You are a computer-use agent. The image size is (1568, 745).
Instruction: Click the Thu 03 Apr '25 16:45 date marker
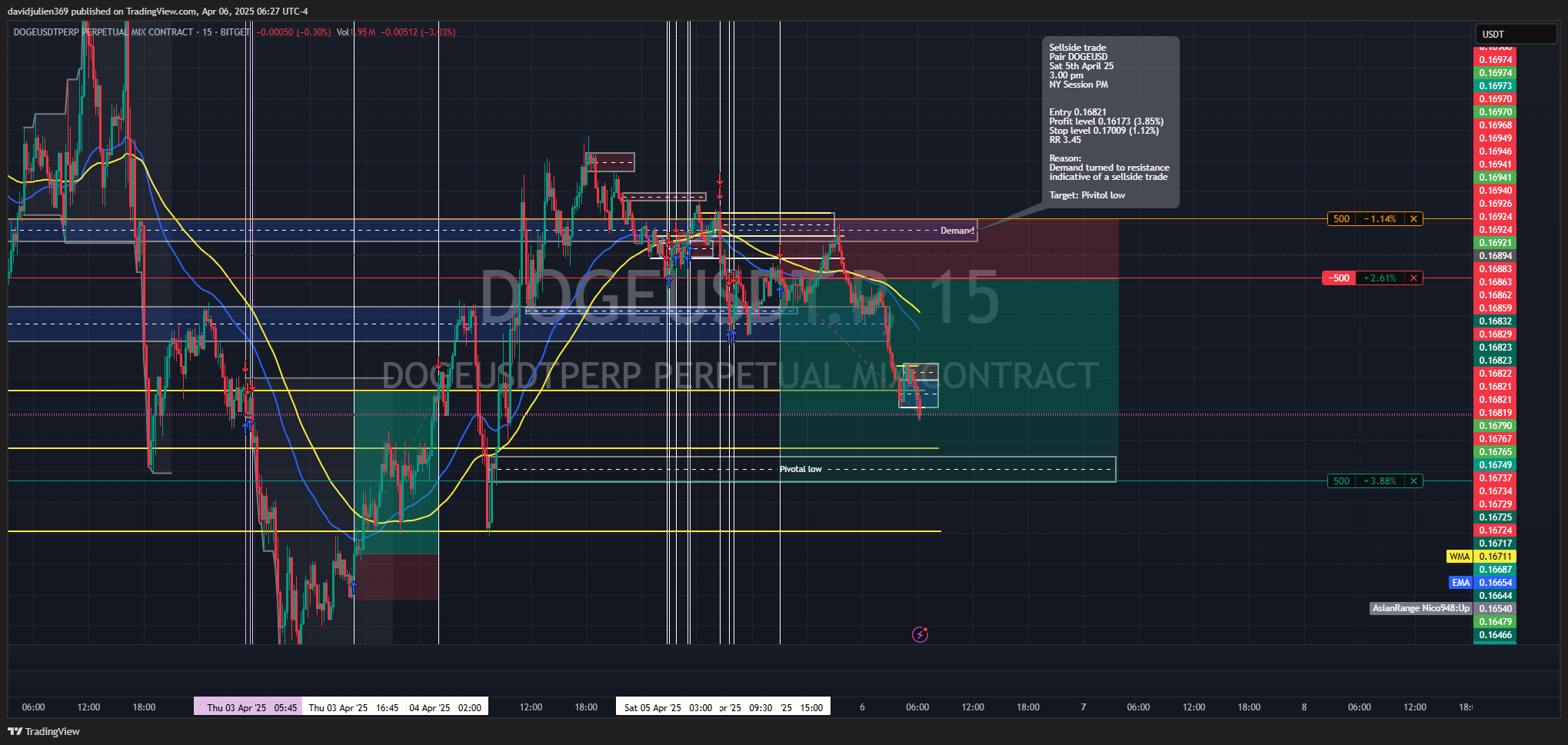[354, 707]
